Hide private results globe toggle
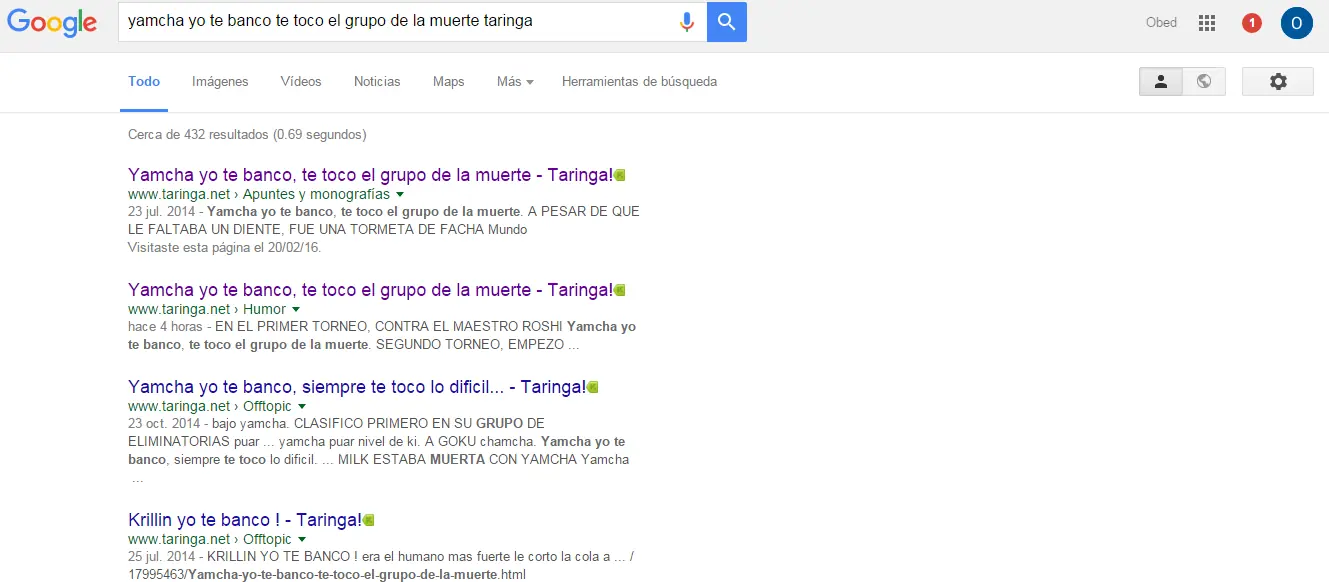Image resolution: width=1329 pixels, height=582 pixels. (1204, 82)
